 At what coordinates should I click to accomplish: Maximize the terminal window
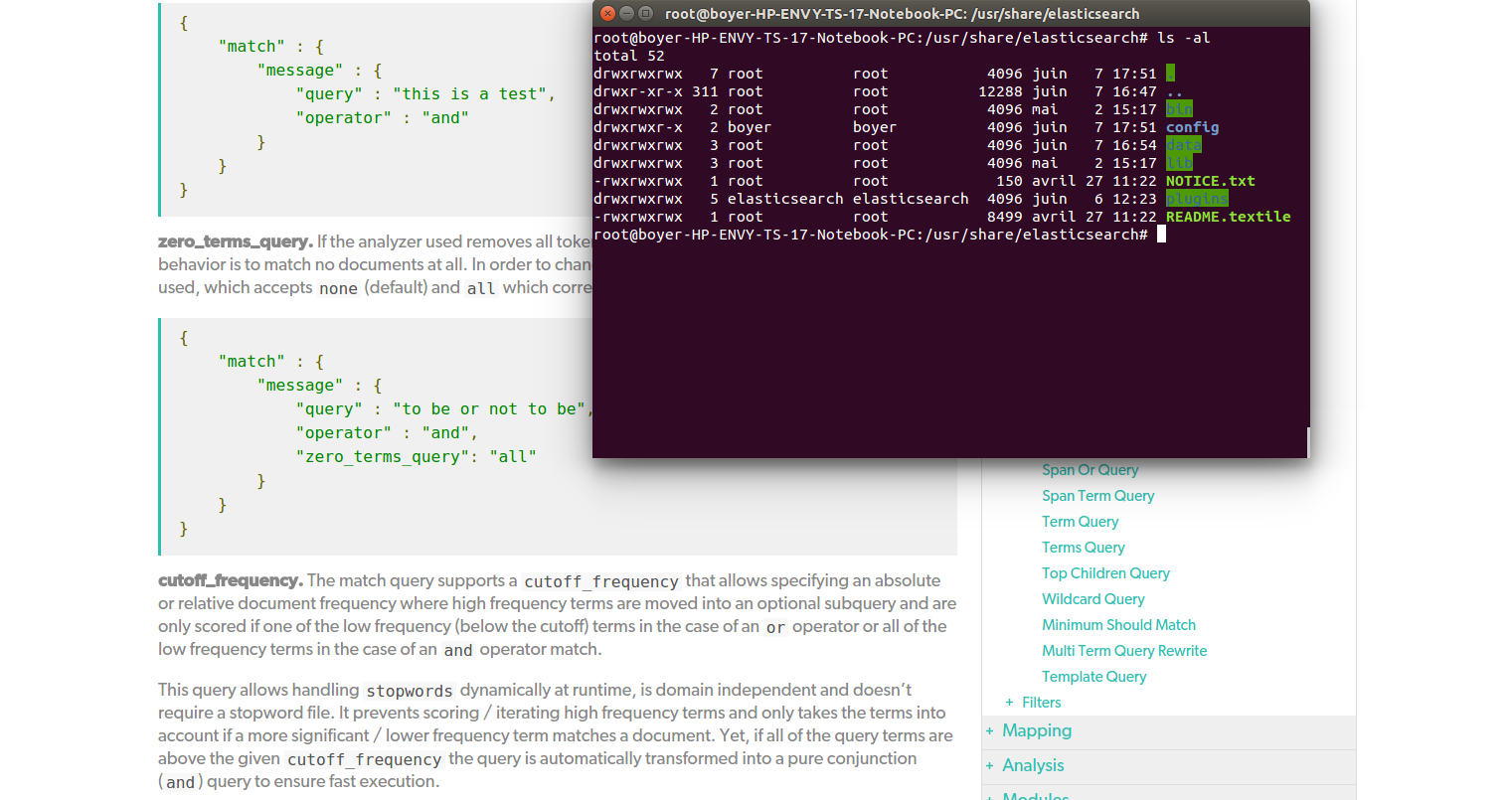[x=645, y=13]
